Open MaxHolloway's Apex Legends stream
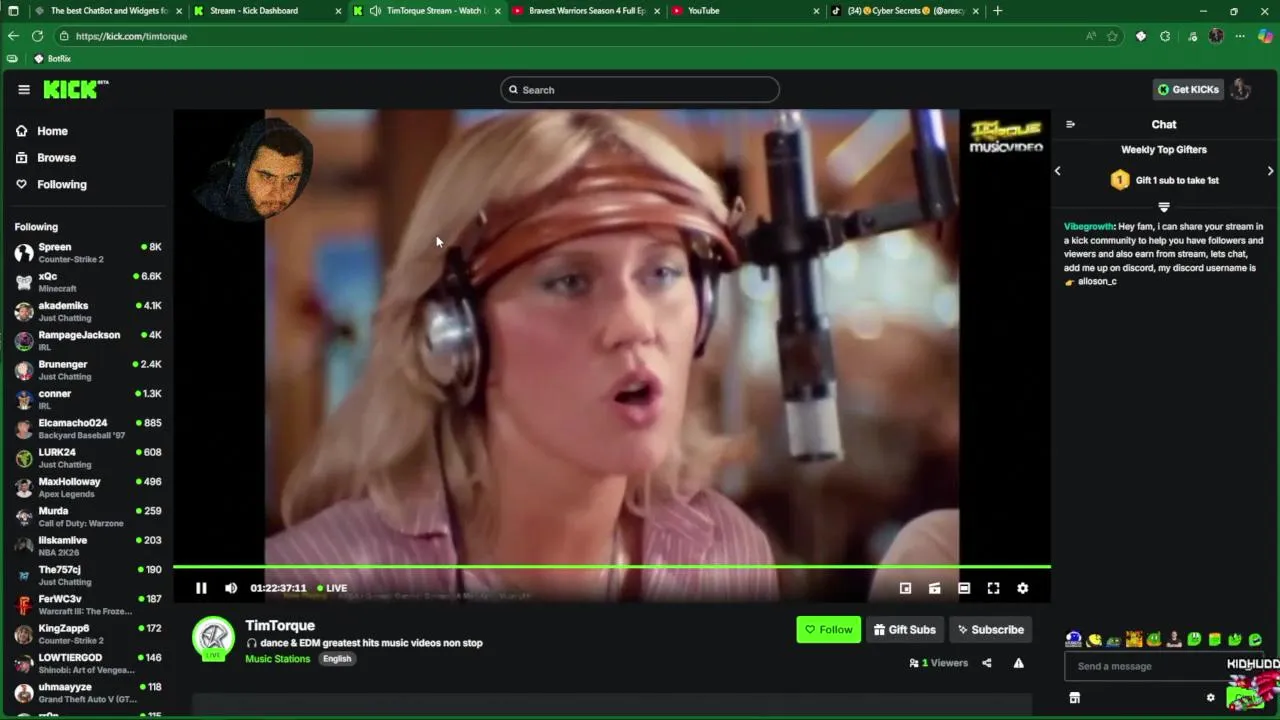The image size is (1280, 720). (88, 487)
